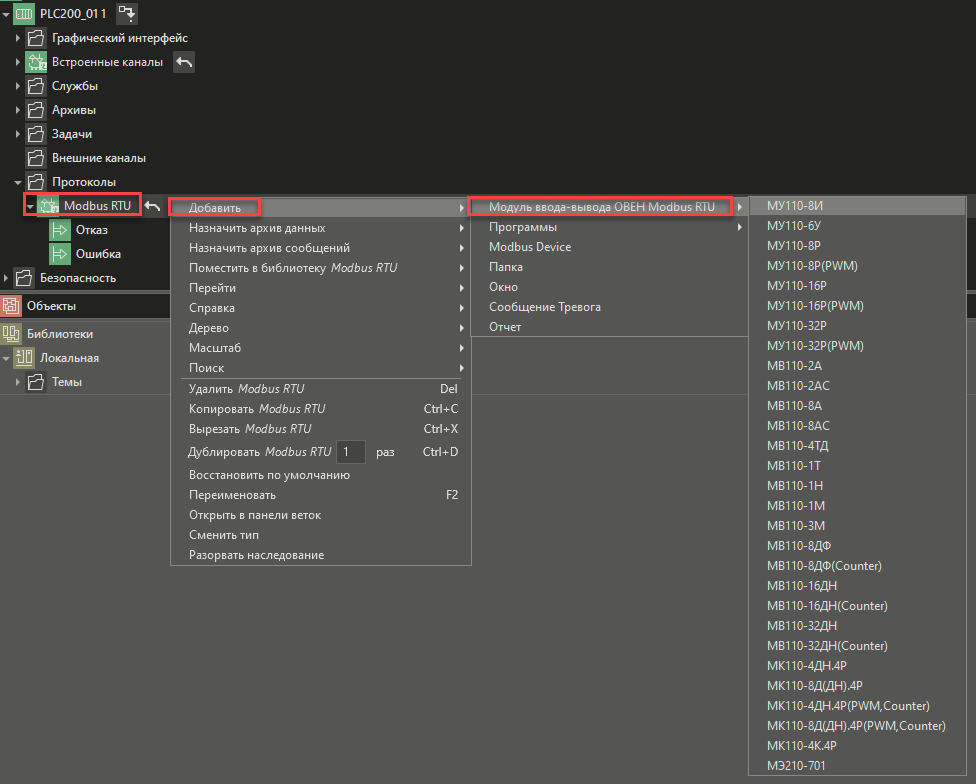Select module МК110-4К.4Р
The image size is (976, 784).
(x=857, y=745)
